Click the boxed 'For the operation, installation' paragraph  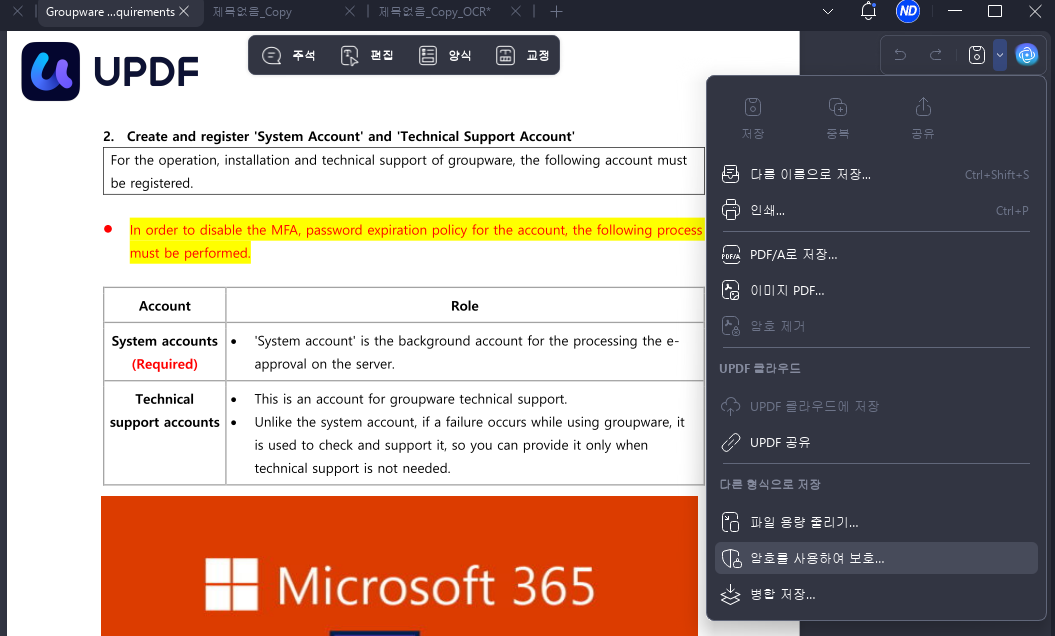404,171
